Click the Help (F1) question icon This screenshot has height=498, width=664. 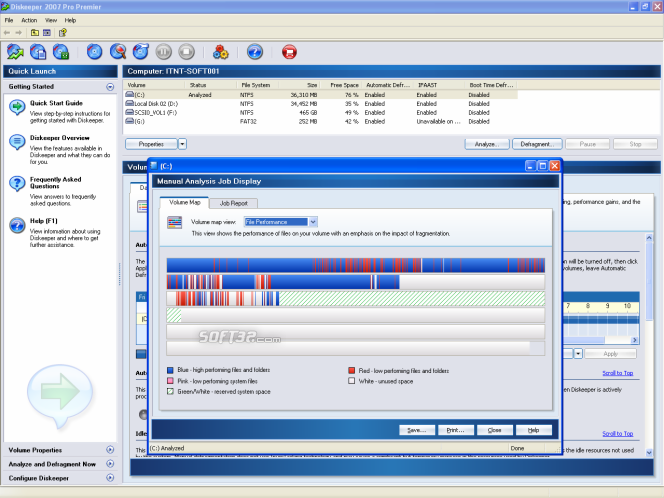point(17,225)
